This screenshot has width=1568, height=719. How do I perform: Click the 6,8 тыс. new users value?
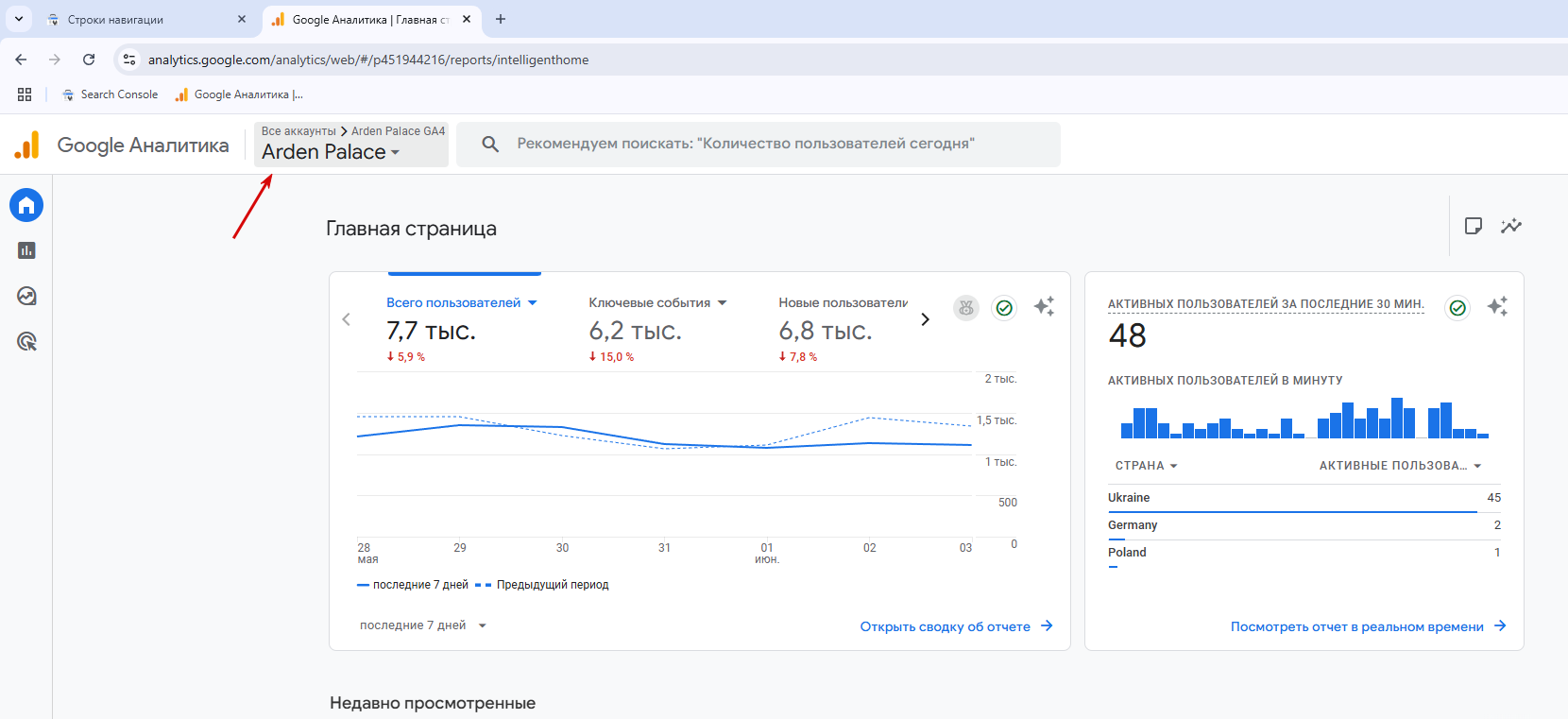tap(825, 331)
